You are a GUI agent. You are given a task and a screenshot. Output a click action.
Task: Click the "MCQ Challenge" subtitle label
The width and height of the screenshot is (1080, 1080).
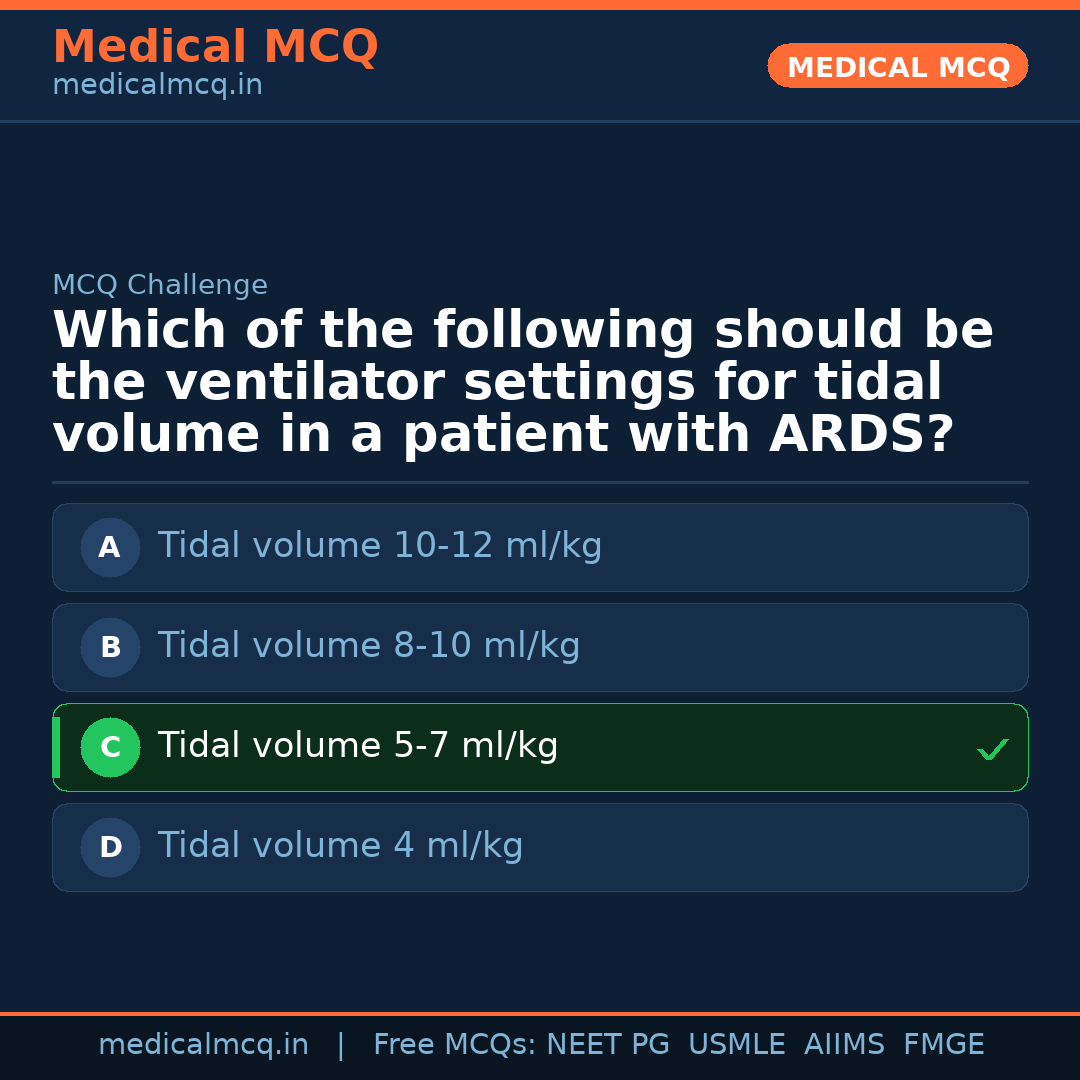coord(160,285)
